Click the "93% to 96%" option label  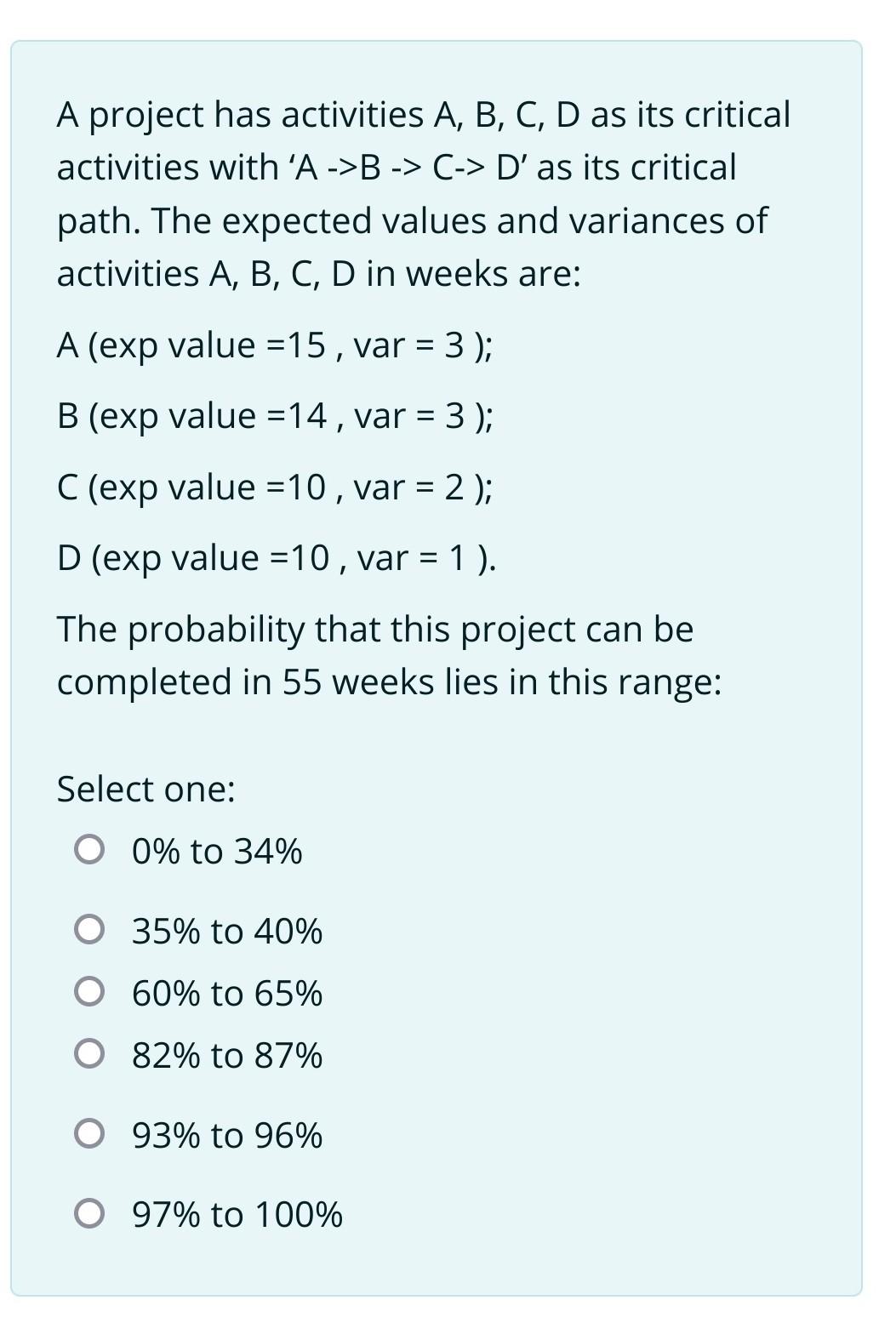point(225,1133)
